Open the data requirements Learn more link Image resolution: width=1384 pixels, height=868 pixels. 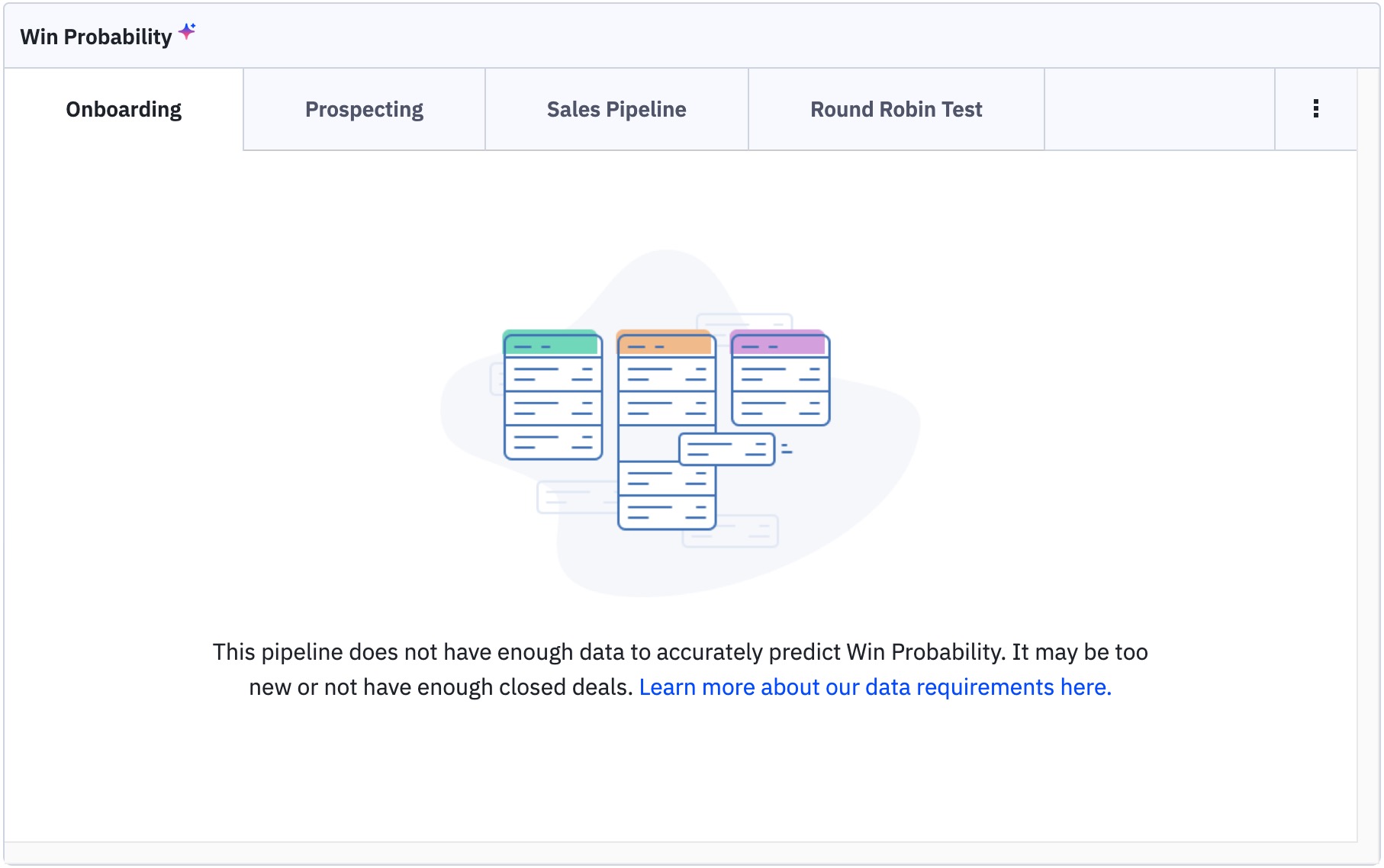tap(875, 687)
